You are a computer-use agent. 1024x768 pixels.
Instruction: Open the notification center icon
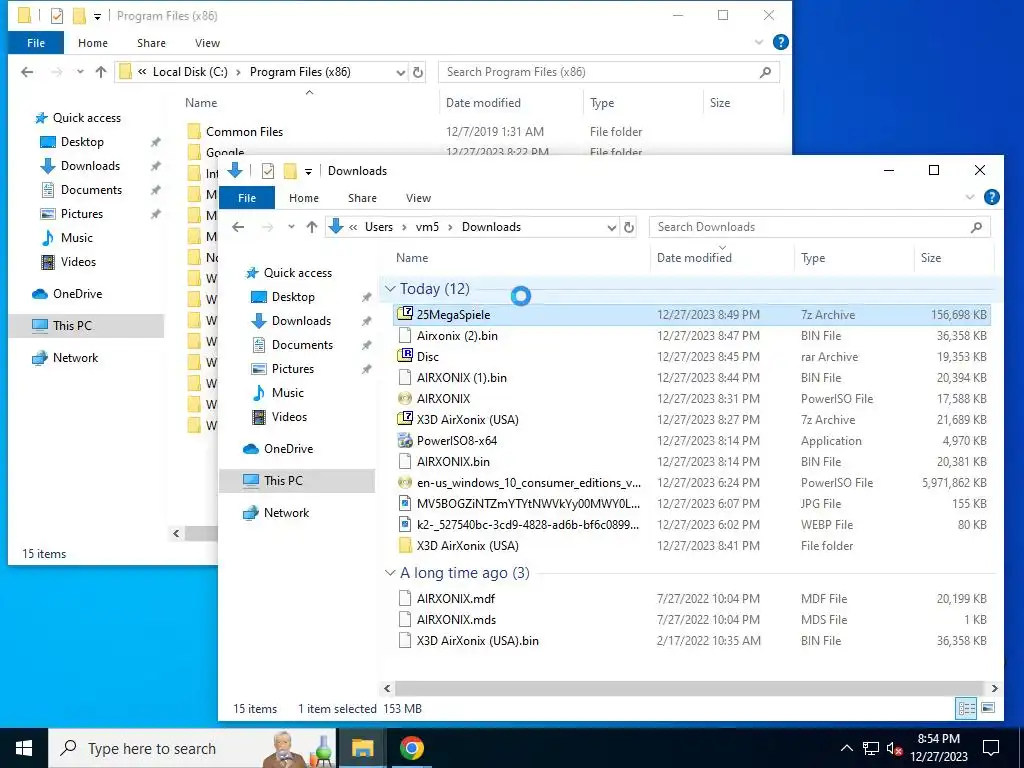pyautogui.click(x=991, y=748)
